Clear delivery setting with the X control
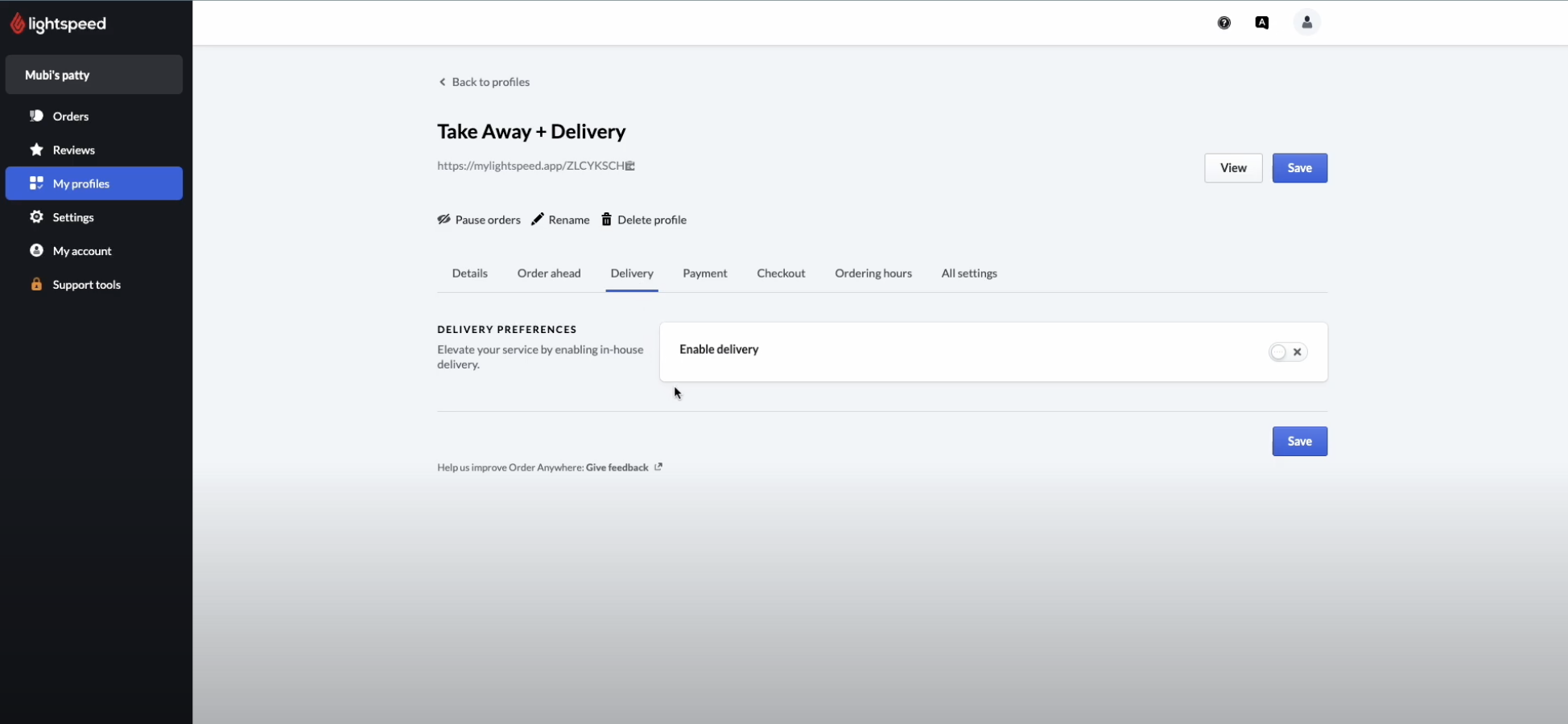Image resolution: width=1568 pixels, height=724 pixels. click(1297, 352)
